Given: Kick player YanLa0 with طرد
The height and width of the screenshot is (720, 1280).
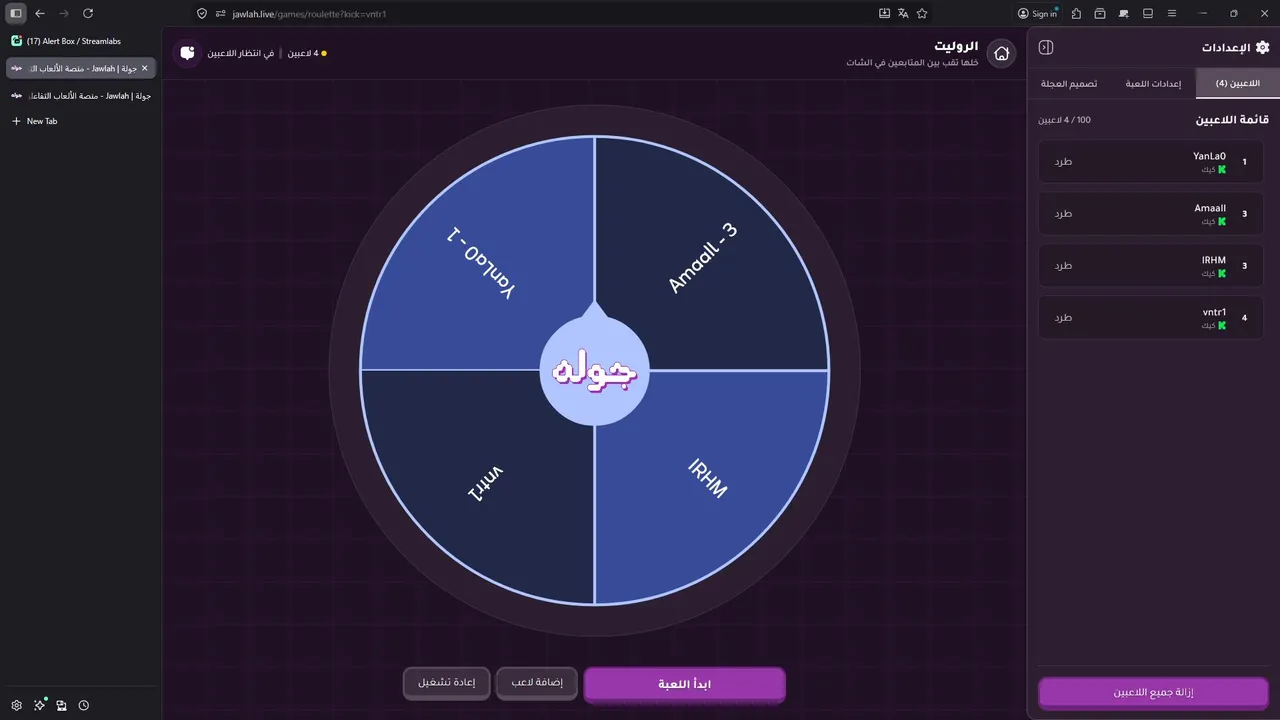Looking at the screenshot, I should tap(1063, 161).
